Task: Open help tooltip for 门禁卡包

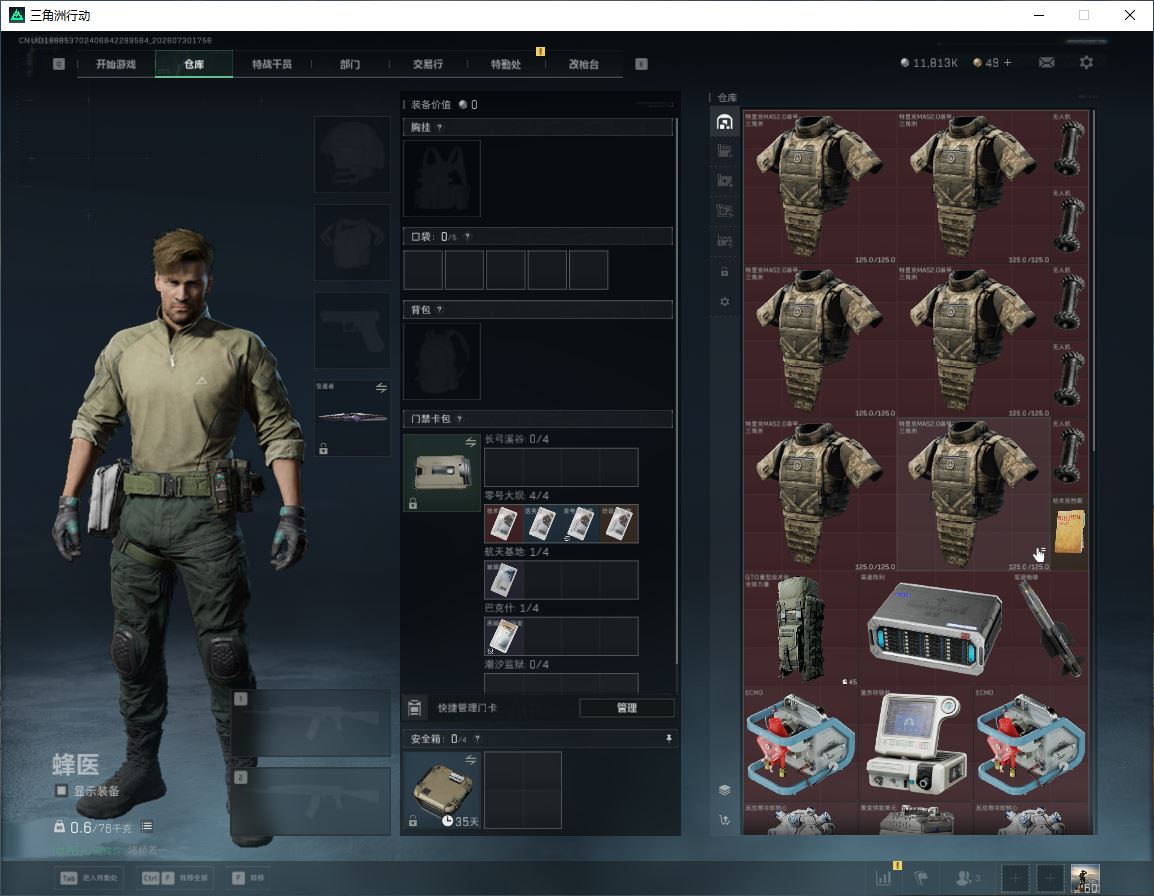Action: pyautogui.click(x=459, y=419)
